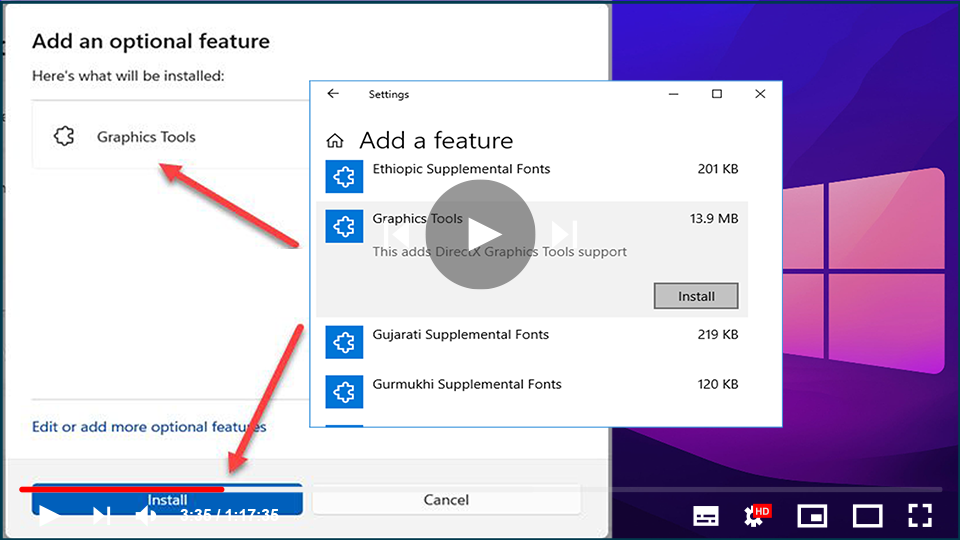Skip to the next video
Viewport: 960px width, 540px height.
(x=101, y=516)
